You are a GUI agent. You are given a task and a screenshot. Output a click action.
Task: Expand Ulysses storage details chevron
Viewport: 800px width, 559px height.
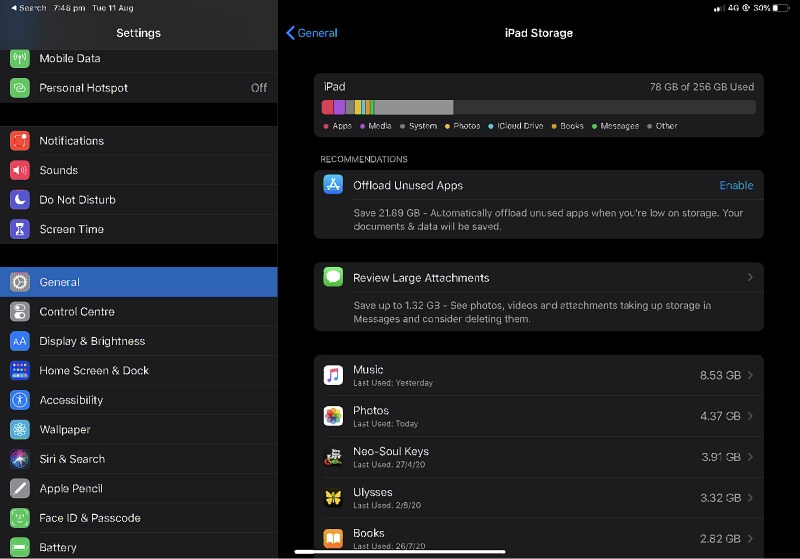pos(750,498)
